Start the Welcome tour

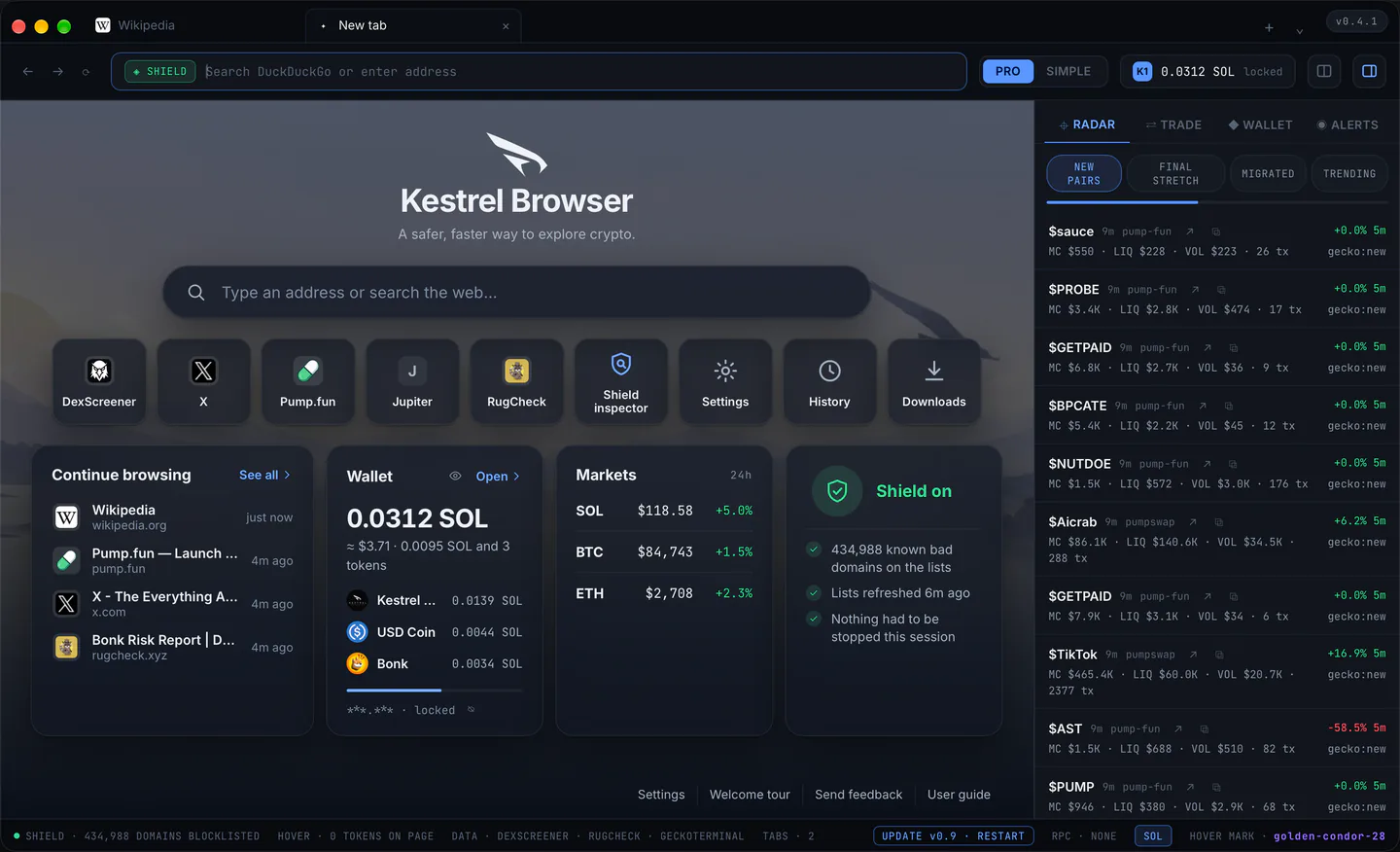pos(750,795)
